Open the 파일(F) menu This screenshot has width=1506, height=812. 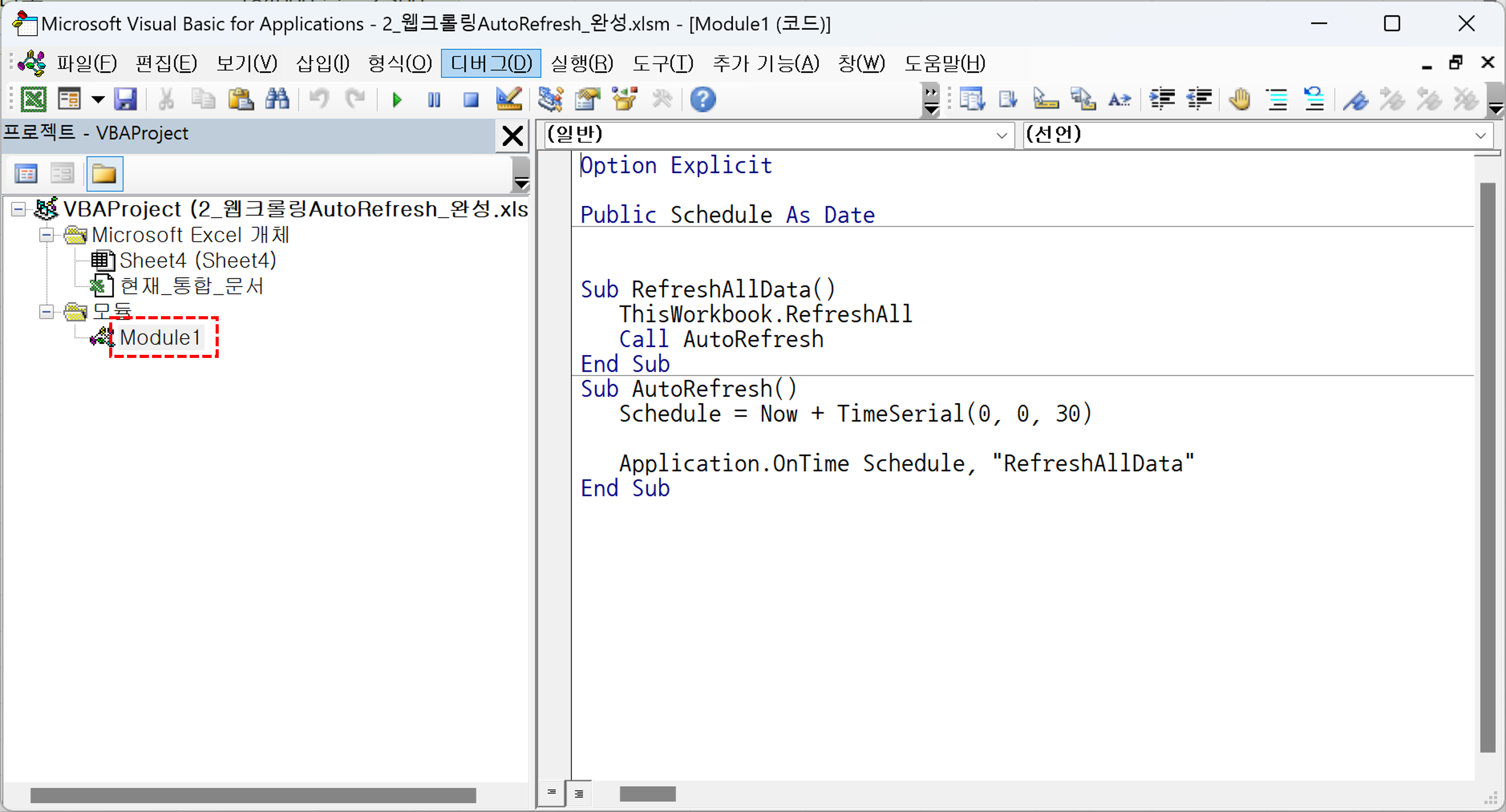87,63
